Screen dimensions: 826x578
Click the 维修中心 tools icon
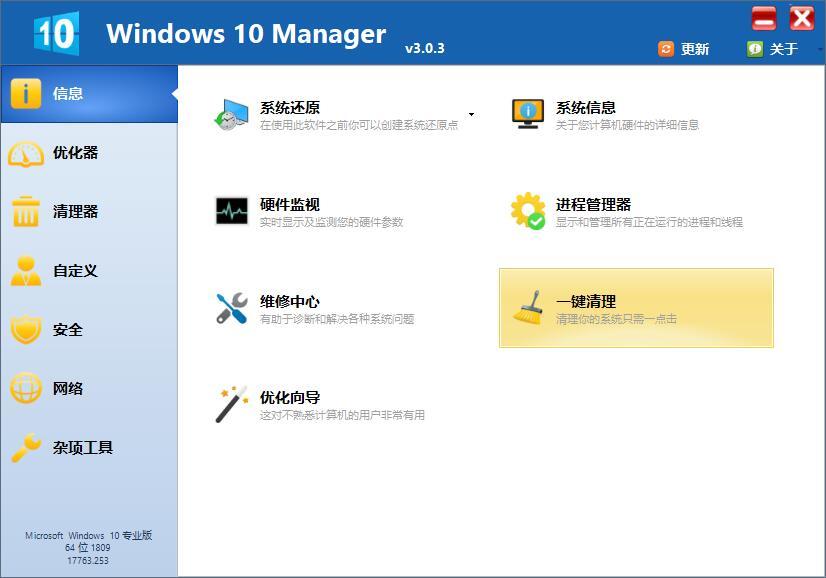pyautogui.click(x=232, y=308)
